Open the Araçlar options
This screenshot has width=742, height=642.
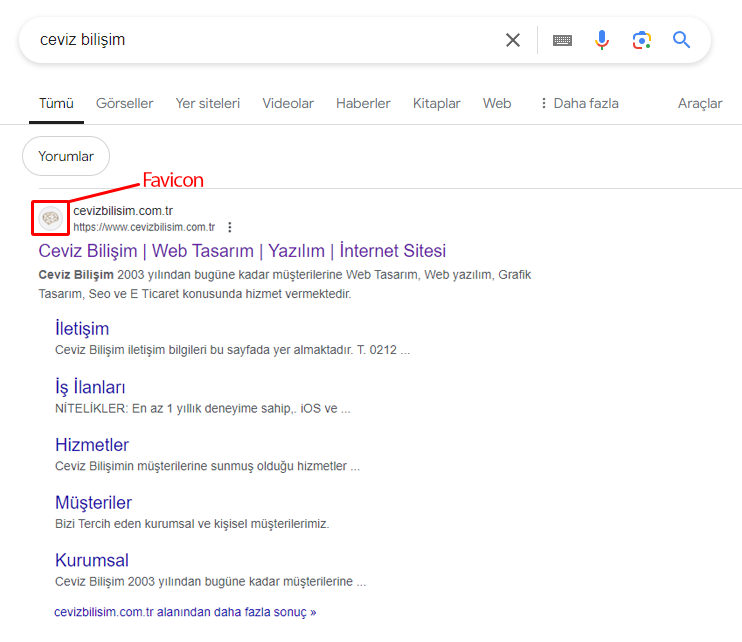(x=700, y=104)
